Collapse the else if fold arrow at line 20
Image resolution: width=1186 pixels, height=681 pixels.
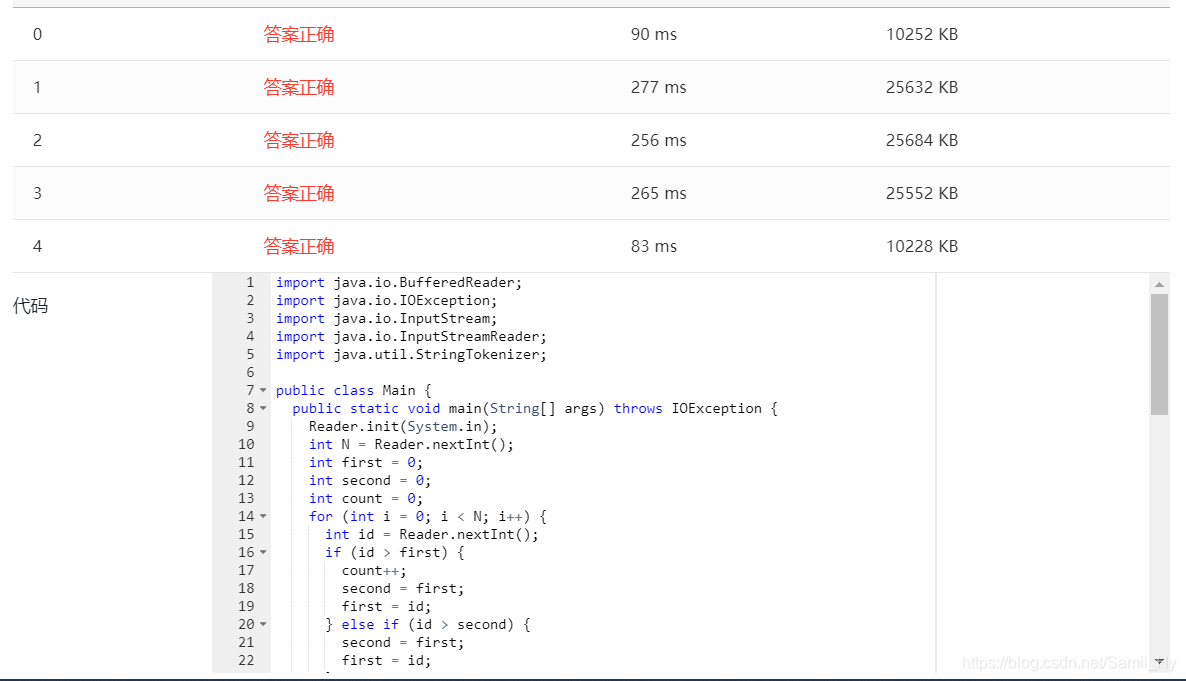click(263, 625)
